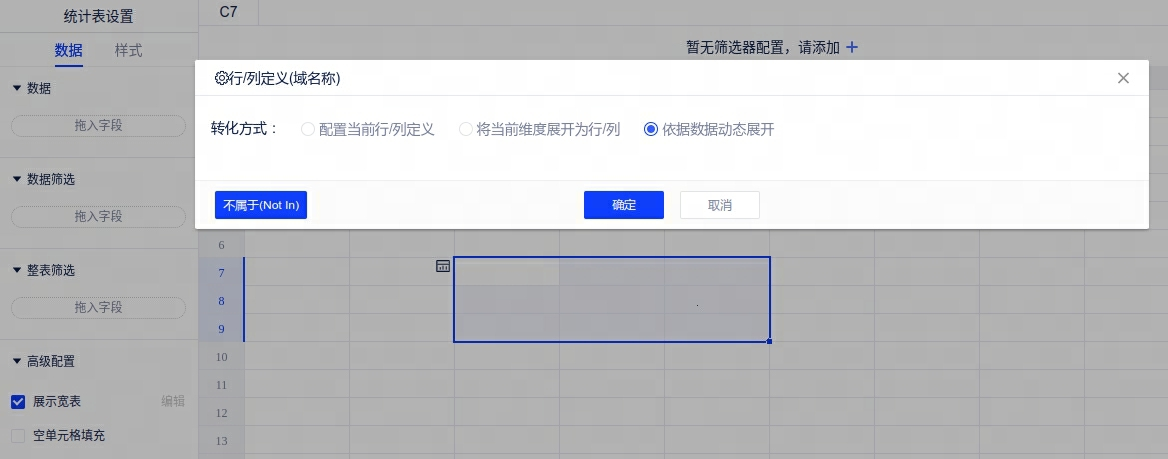Click 拖入字段 field under 数据筛选
The width and height of the screenshot is (1168, 459).
click(98, 217)
